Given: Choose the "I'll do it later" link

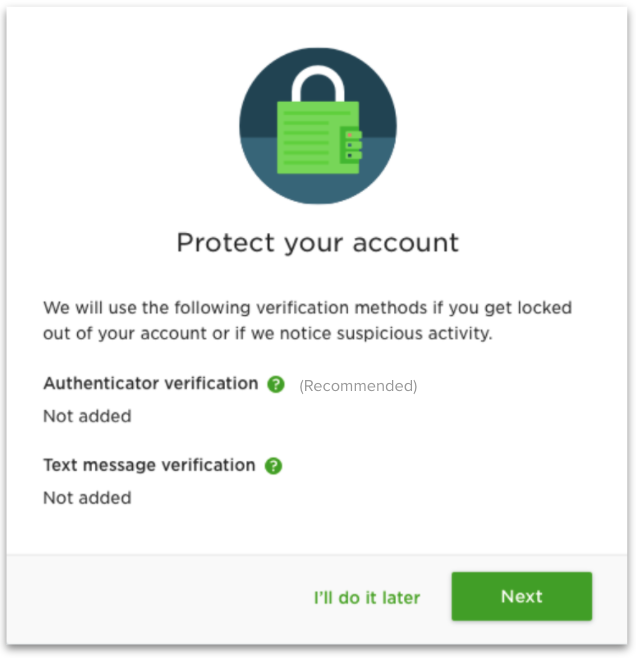Looking at the screenshot, I should coord(367,598).
